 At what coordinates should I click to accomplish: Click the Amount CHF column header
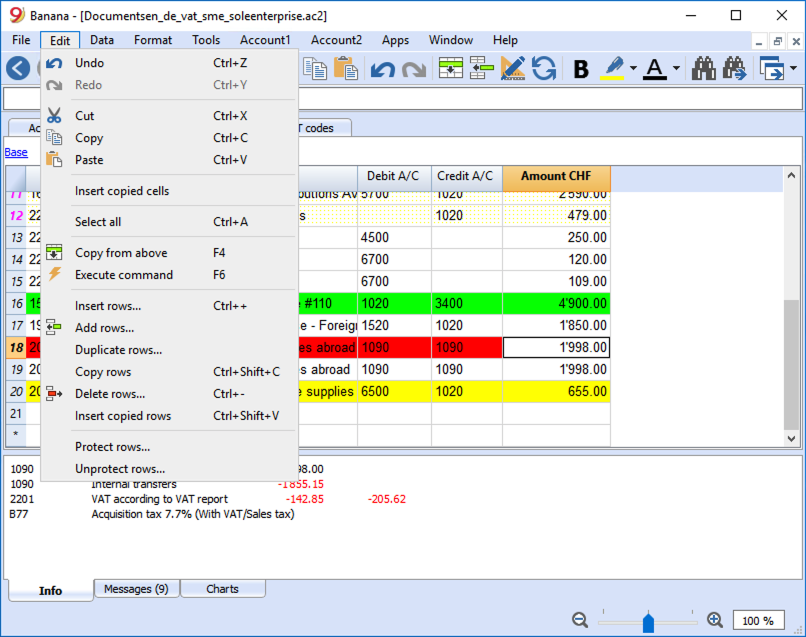pos(556,176)
